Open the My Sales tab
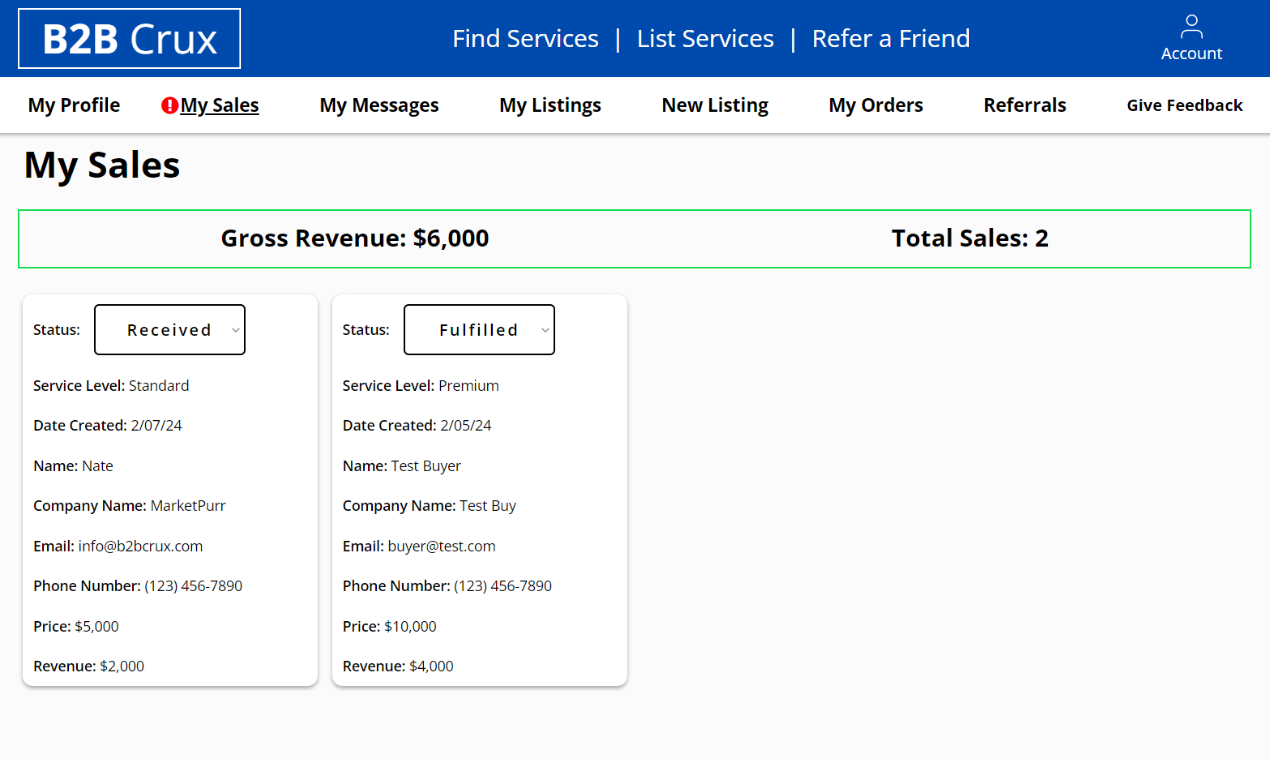Image resolution: width=1270 pixels, height=760 pixels. click(220, 105)
